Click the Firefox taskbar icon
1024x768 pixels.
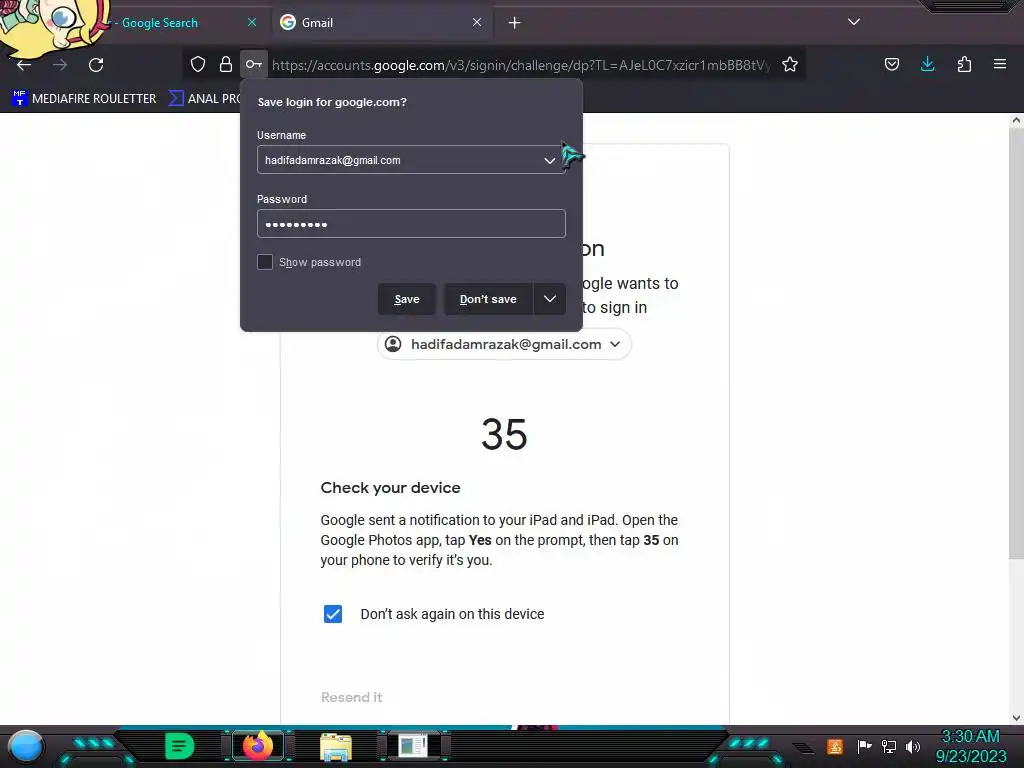[x=257, y=746]
